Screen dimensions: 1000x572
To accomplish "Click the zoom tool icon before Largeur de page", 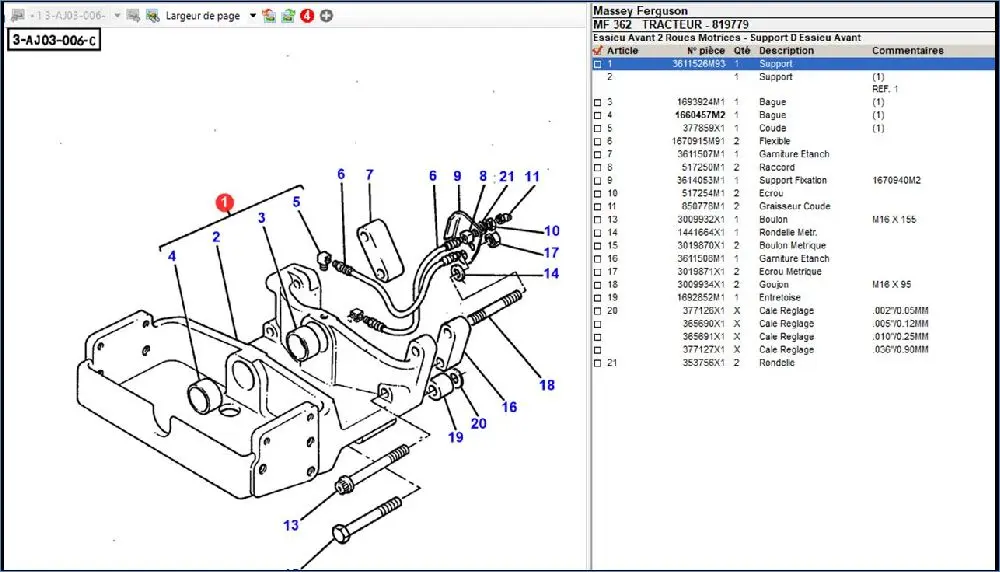I will 152,15.
